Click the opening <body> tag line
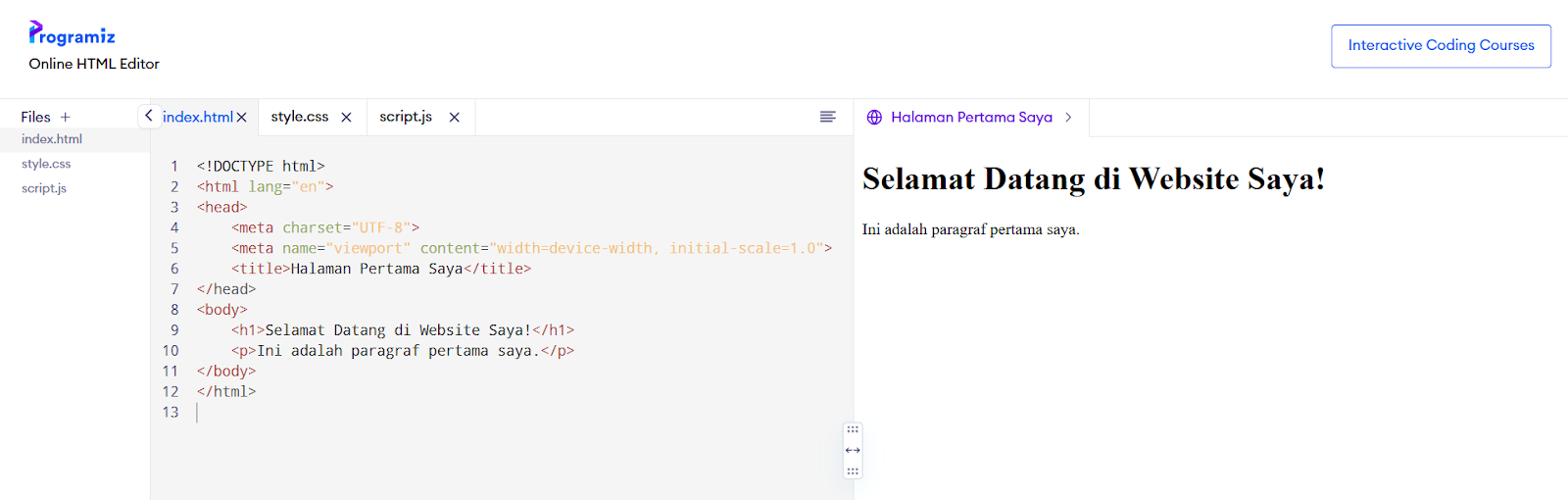The image size is (1568, 500). 222,310
